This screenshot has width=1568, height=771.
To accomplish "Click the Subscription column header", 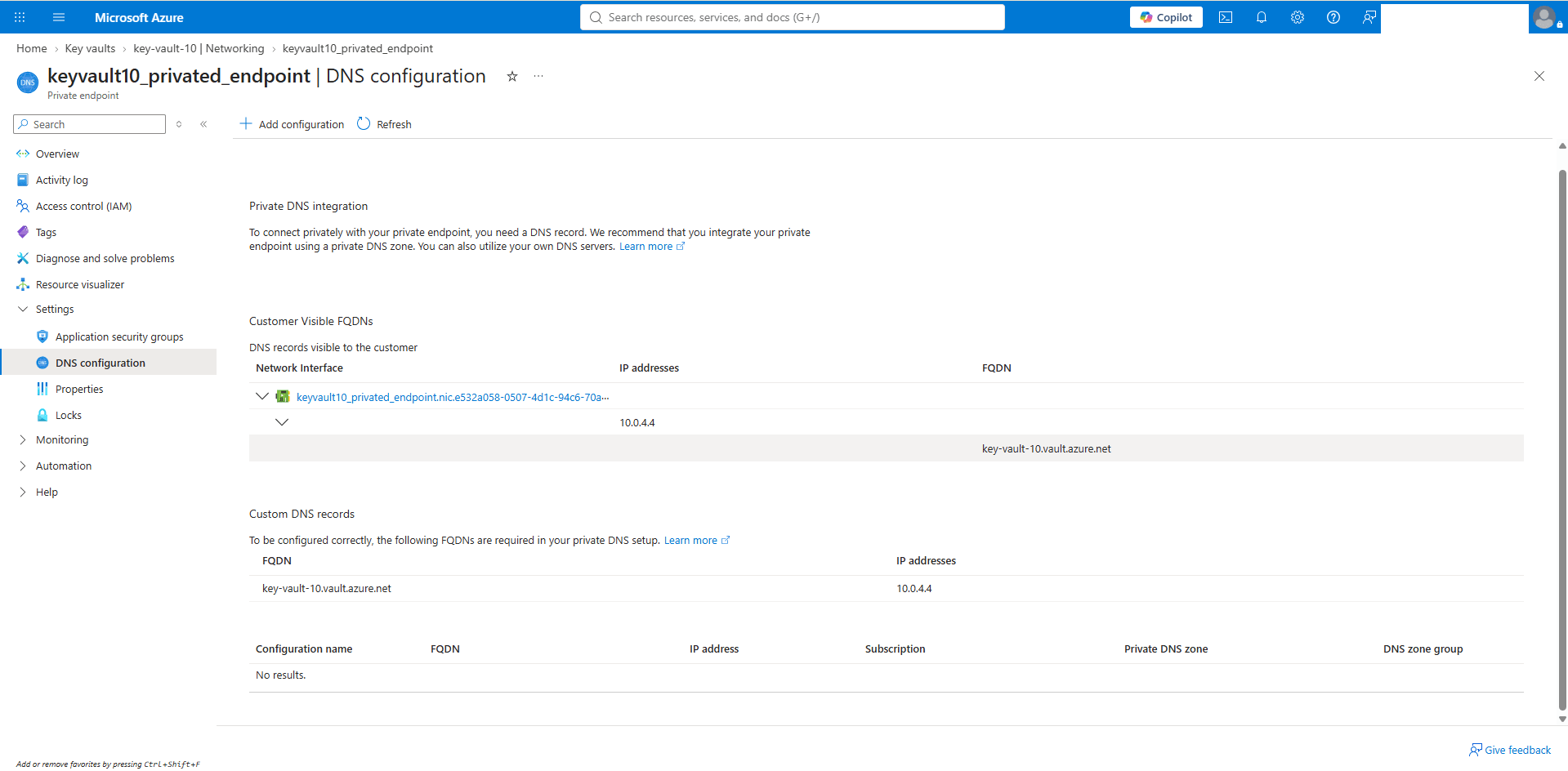I will (895, 648).
